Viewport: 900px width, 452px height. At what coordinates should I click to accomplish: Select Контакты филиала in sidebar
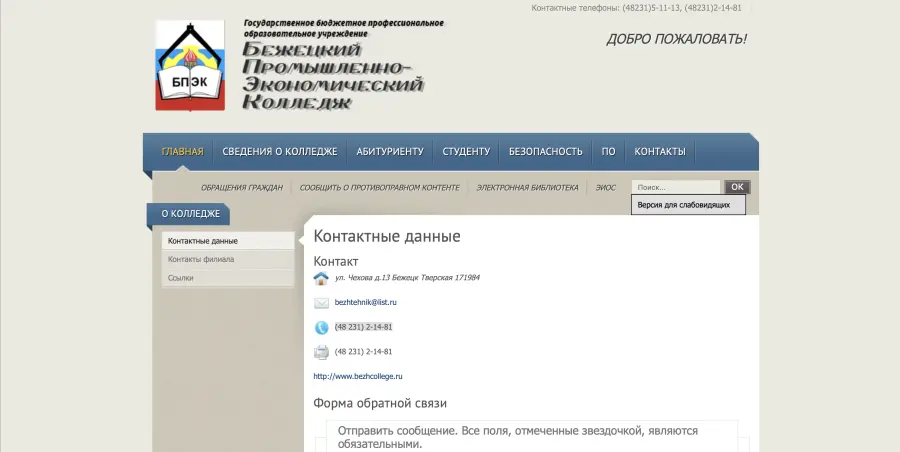pos(201,259)
